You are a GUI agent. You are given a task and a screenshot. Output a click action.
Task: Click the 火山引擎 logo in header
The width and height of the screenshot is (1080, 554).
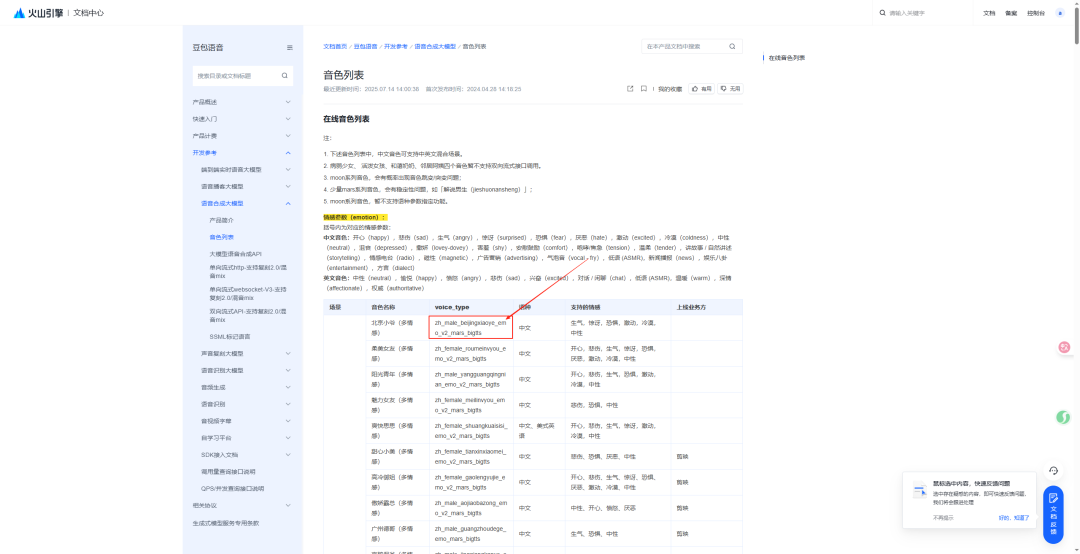[x=39, y=13]
